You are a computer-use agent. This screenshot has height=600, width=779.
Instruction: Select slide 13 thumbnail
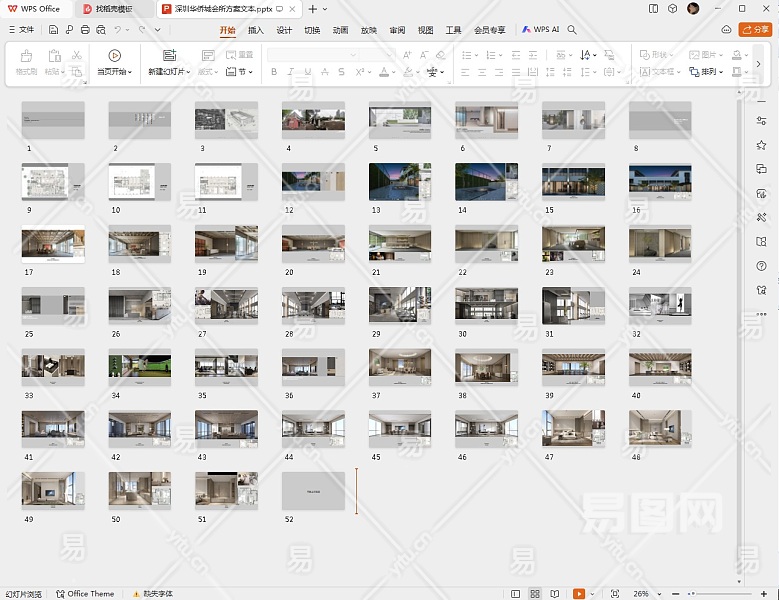coord(400,182)
